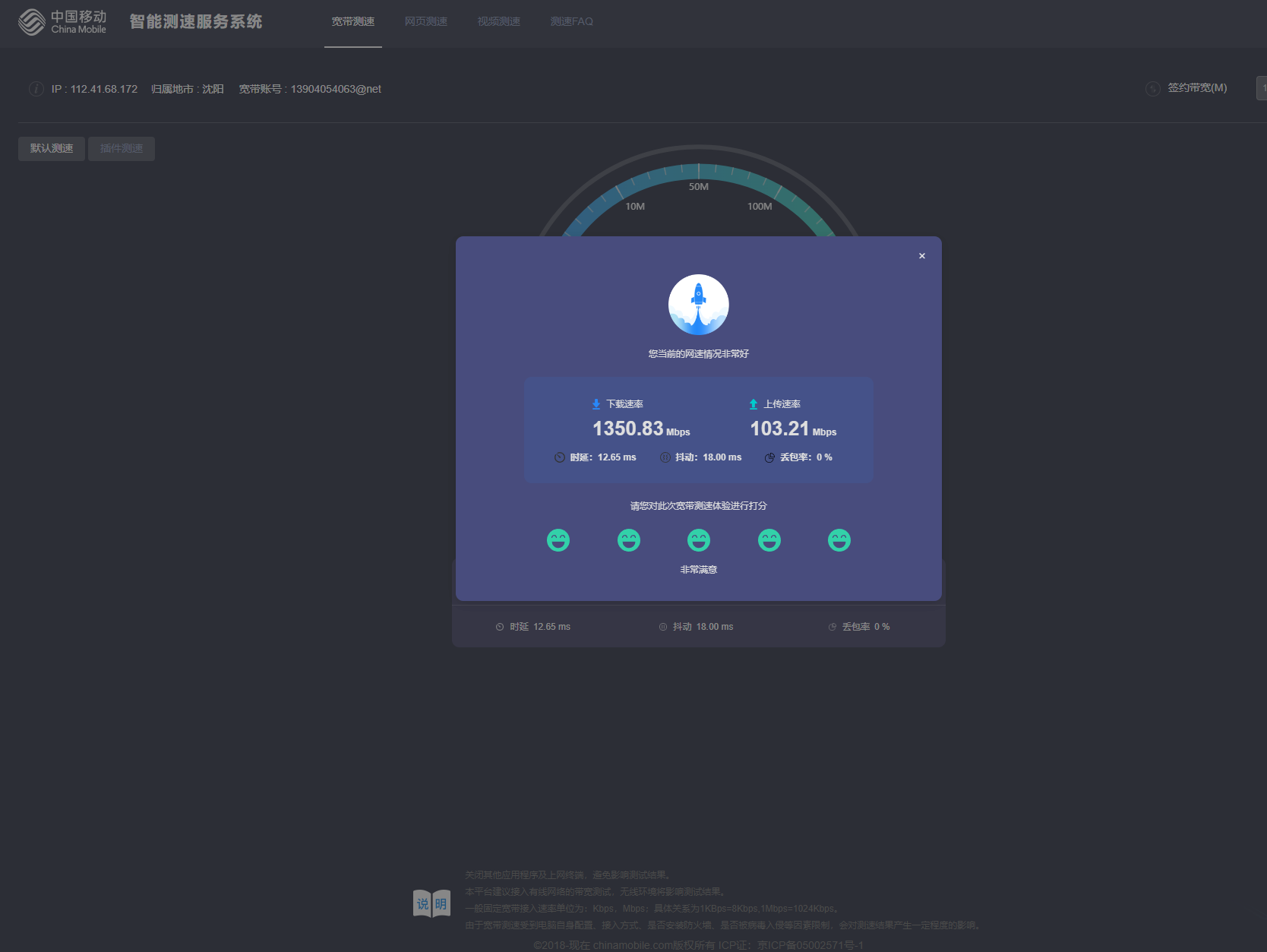The image size is (1267, 952).
Task: Click the arrows icon beside 签约带宽(M)
Action: (1152, 89)
